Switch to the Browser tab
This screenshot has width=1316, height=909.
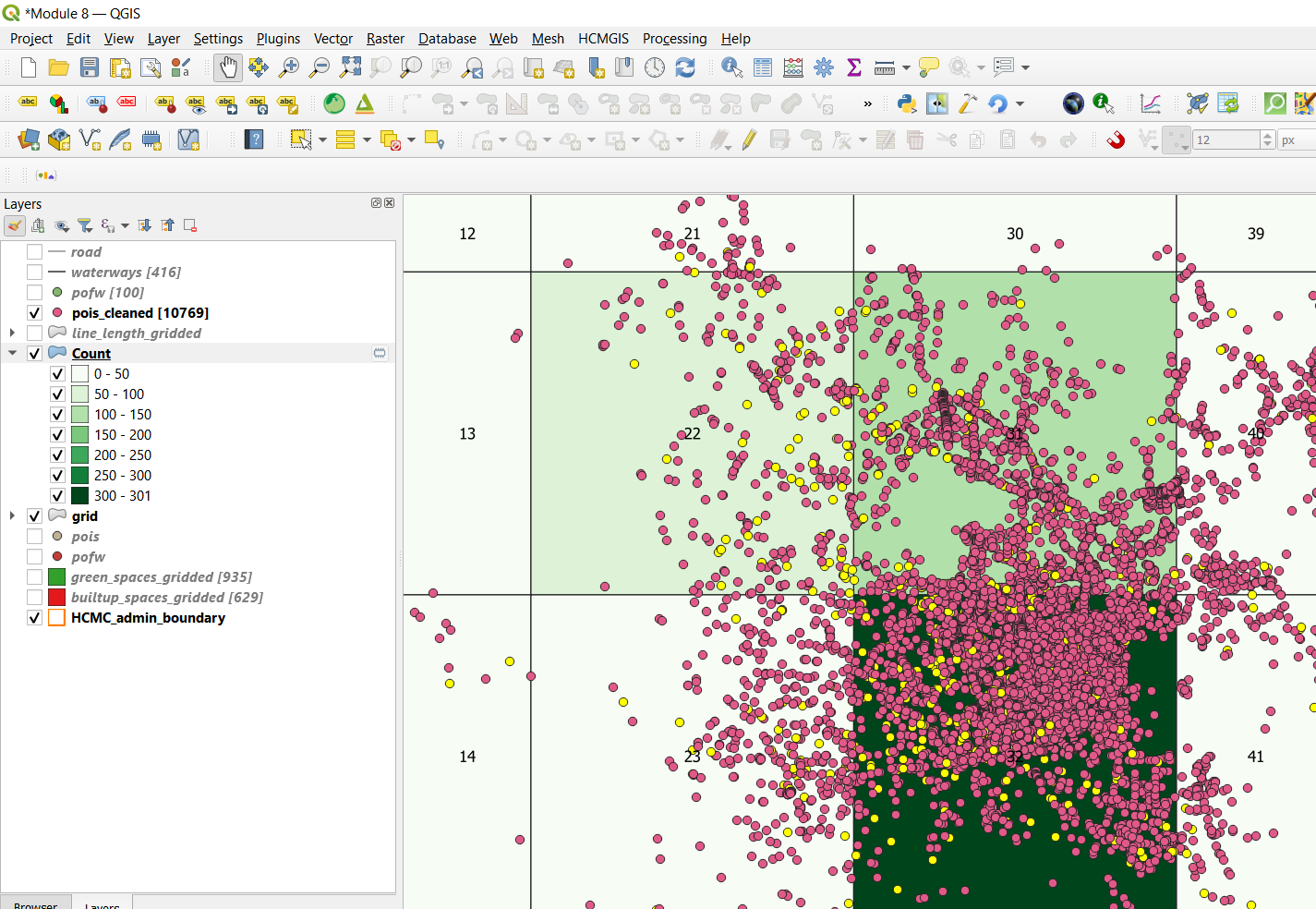[35, 903]
